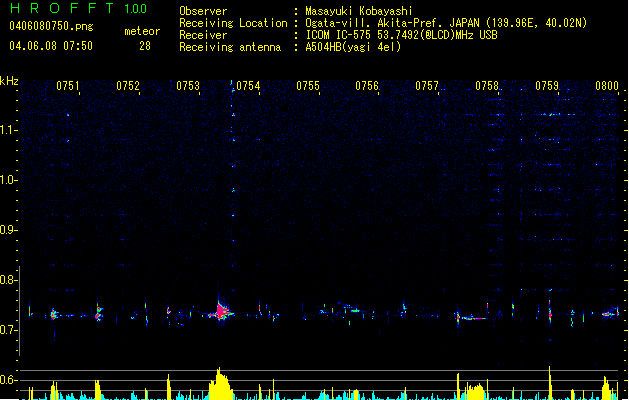629x400 pixels.
Task: Click the 0756 time marker
Action: pyautogui.click(x=367, y=86)
